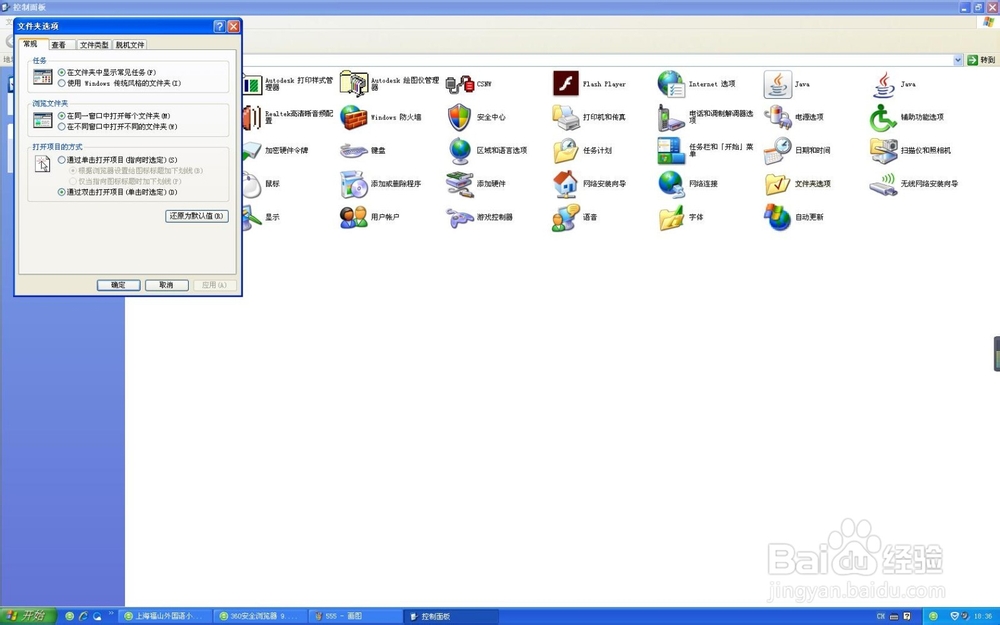Click the help question mark button
Image resolution: width=1000 pixels, height=625 pixels.
[x=219, y=26]
